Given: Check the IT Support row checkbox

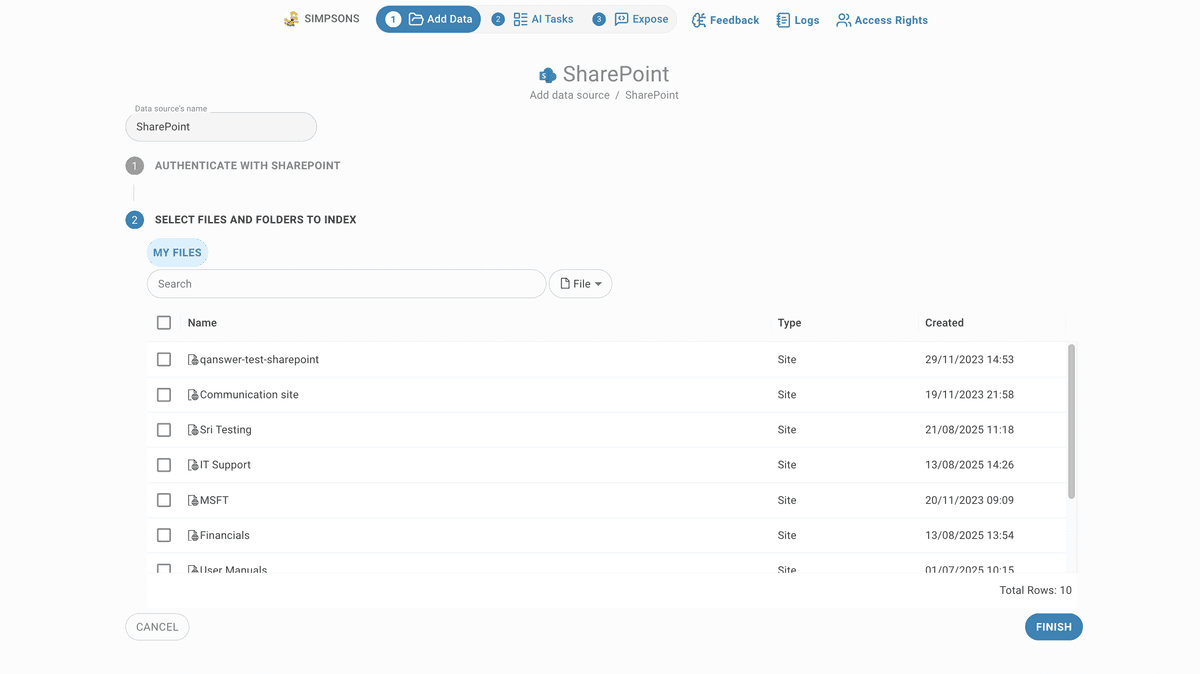Looking at the screenshot, I should click(164, 465).
